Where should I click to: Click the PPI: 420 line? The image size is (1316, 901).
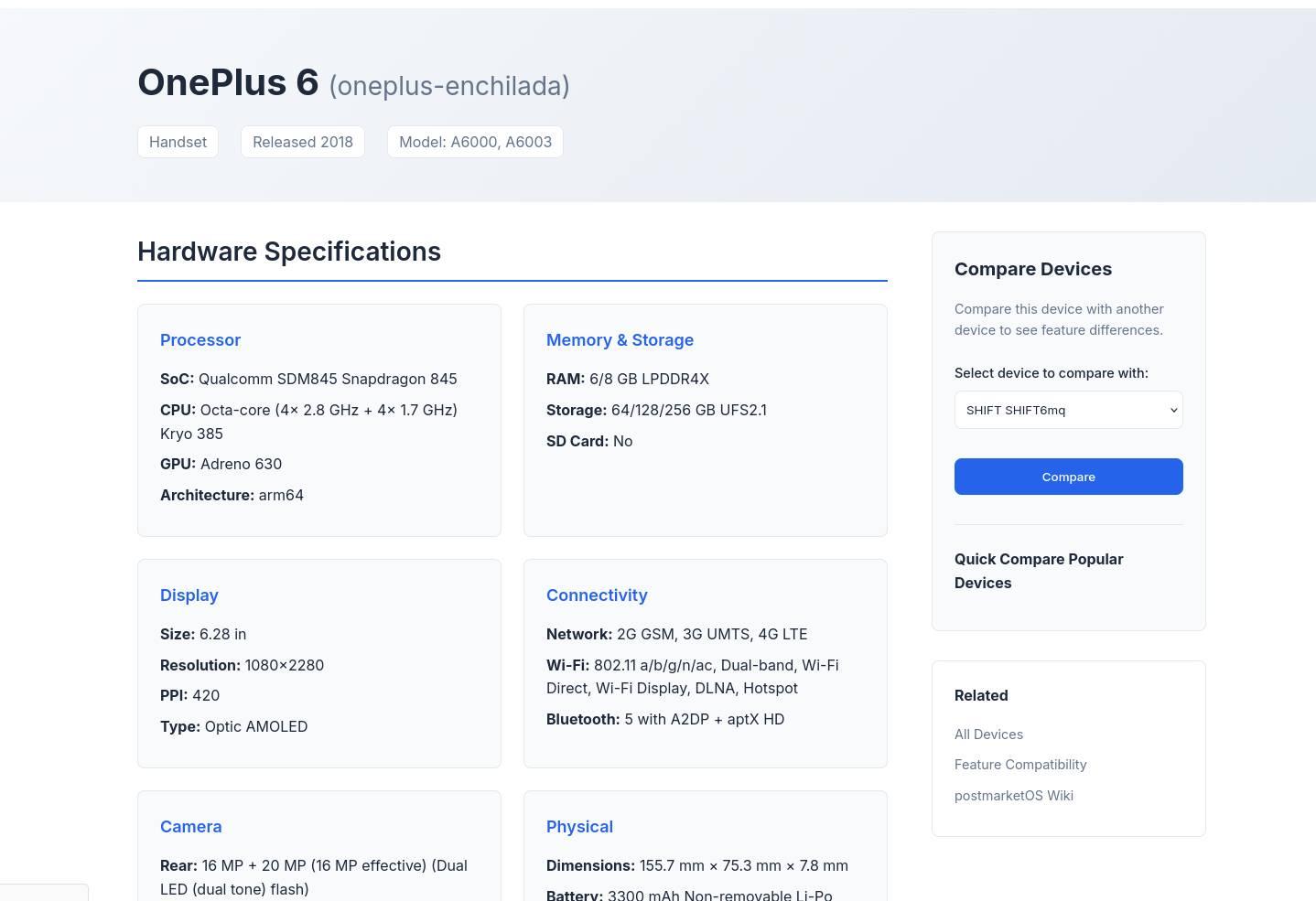point(189,695)
